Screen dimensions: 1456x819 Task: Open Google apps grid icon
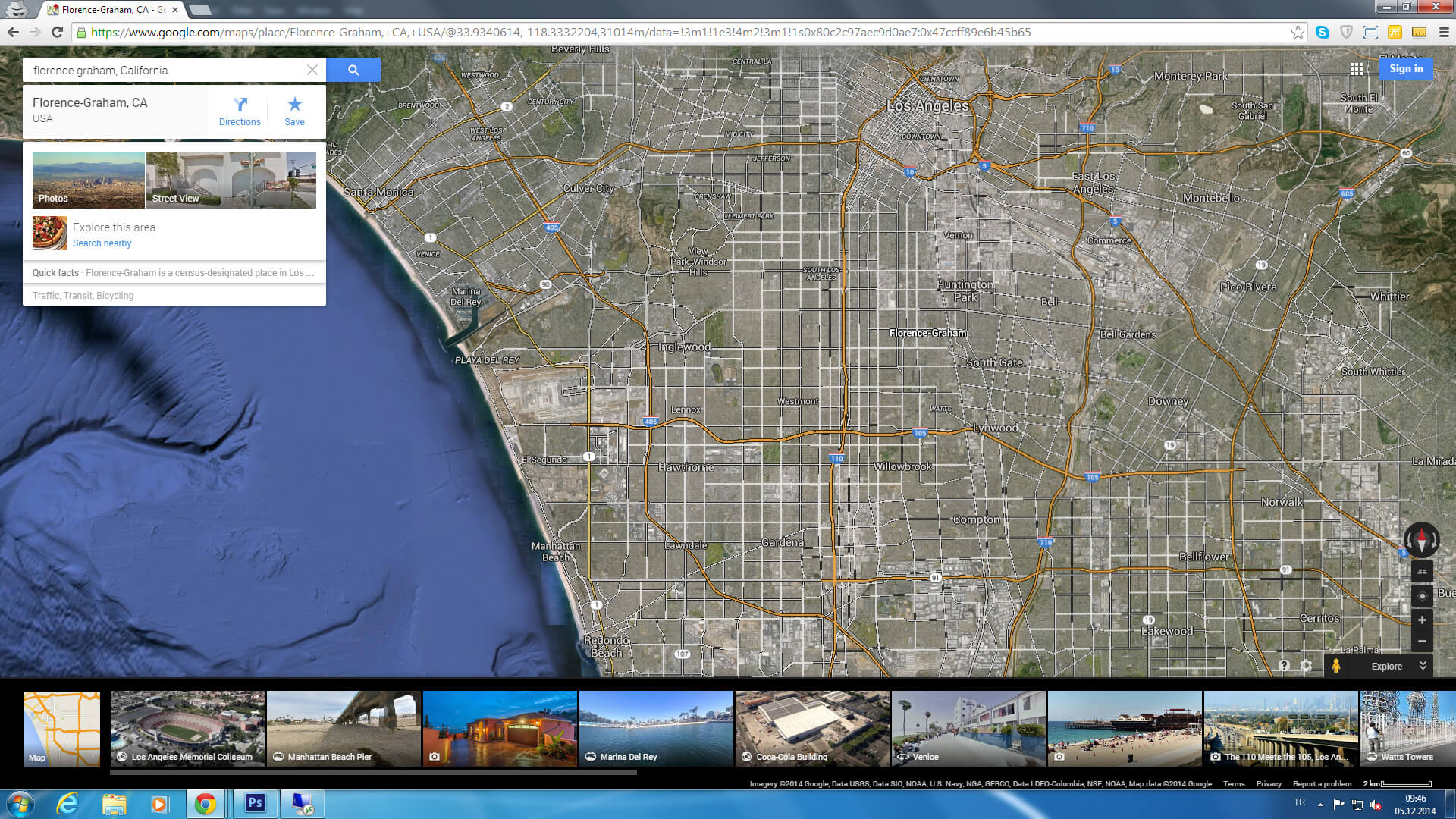(1356, 69)
